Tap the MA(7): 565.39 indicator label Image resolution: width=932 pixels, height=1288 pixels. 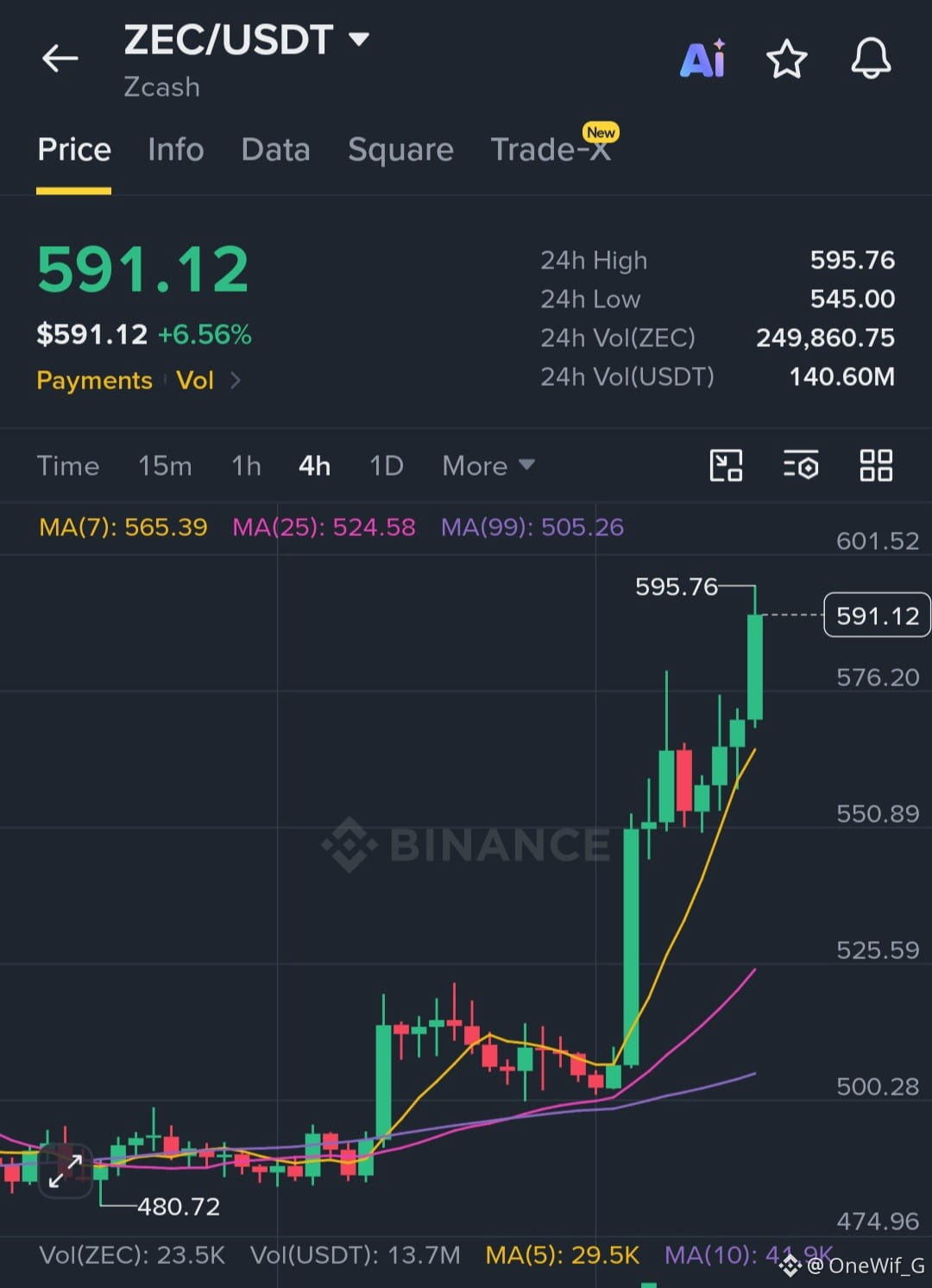[123, 527]
